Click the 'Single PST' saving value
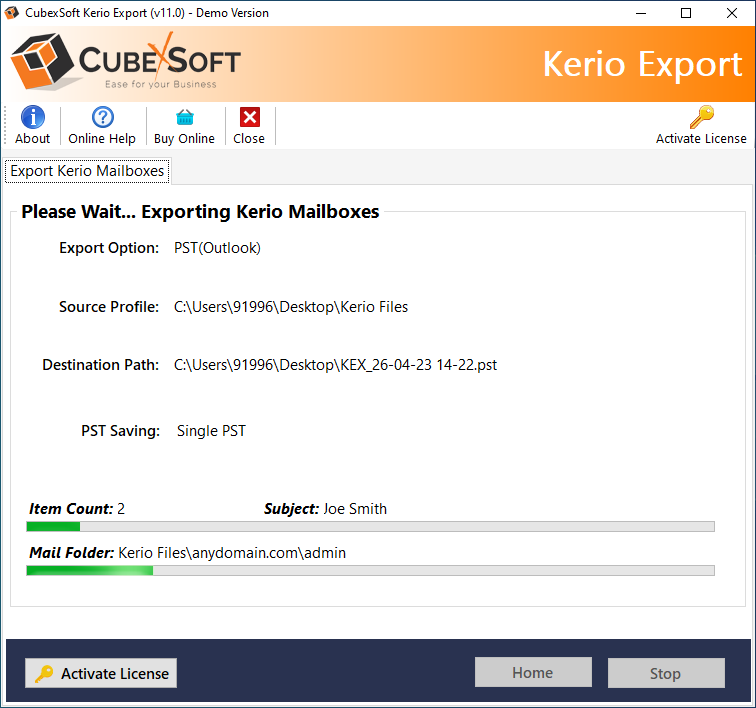The width and height of the screenshot is (756, 708). tap(211, 431)
